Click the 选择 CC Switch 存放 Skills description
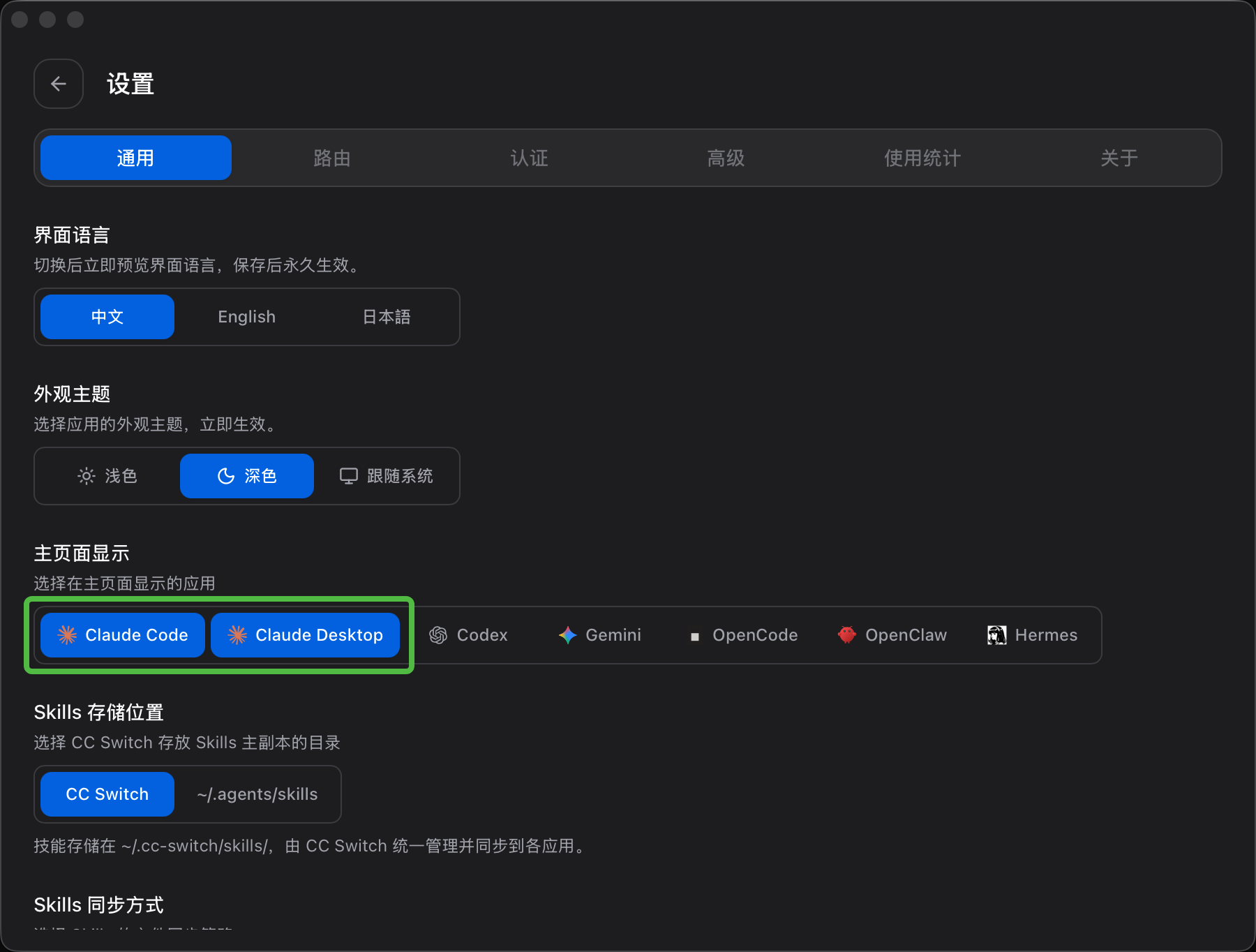This screenshot has height=952, width=1256. pos(187,743)
